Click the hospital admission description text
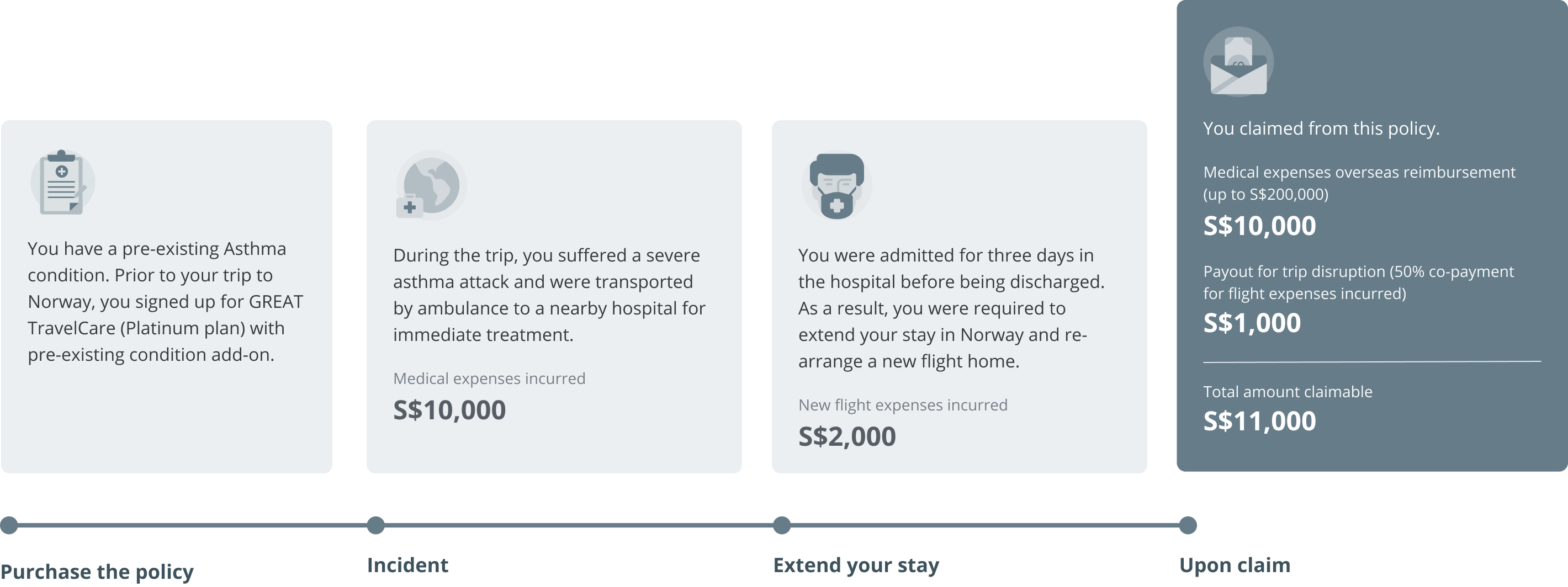This screenshot has width=1568, height=587. 951,308
